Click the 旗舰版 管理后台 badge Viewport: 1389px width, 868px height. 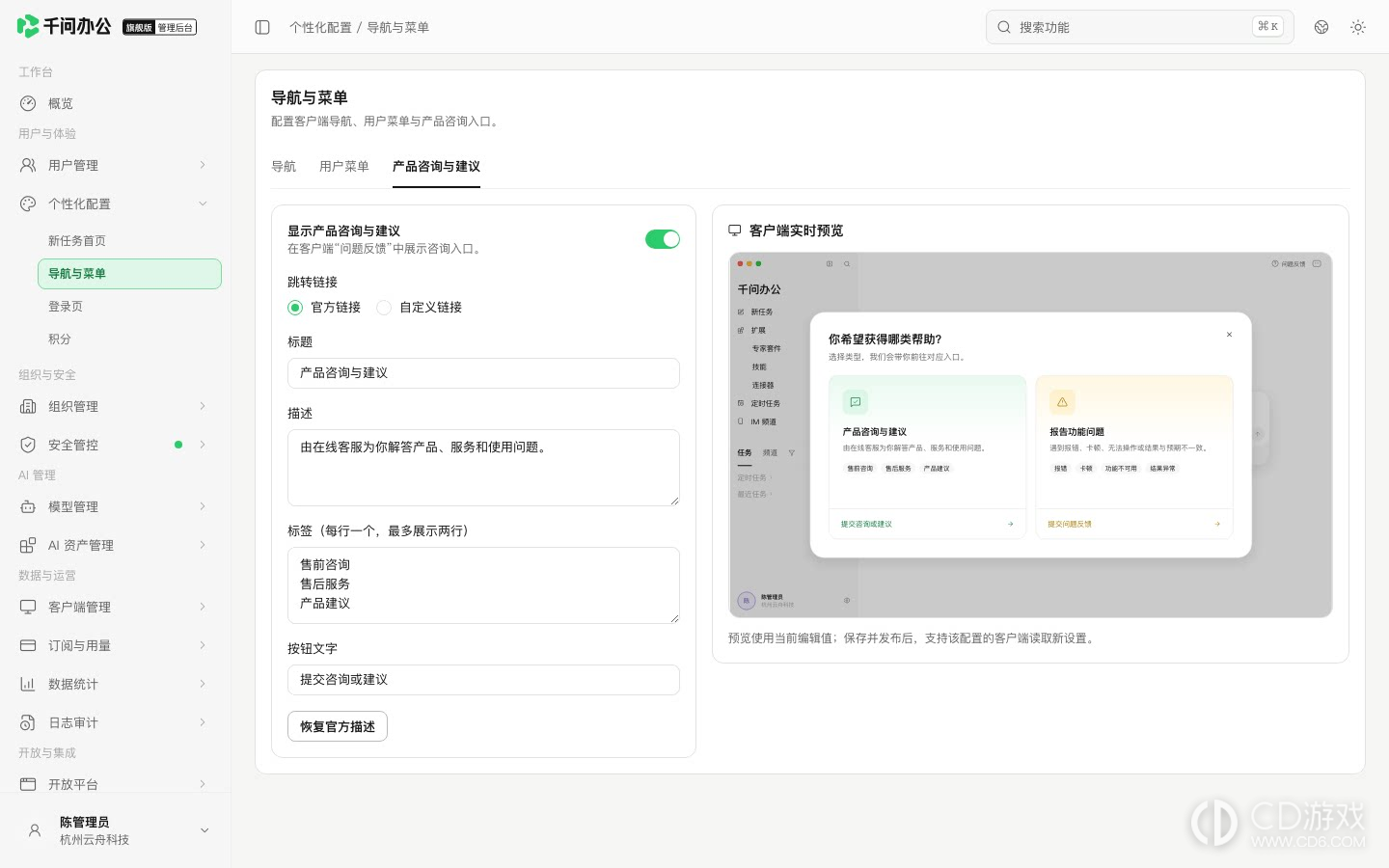160,27
